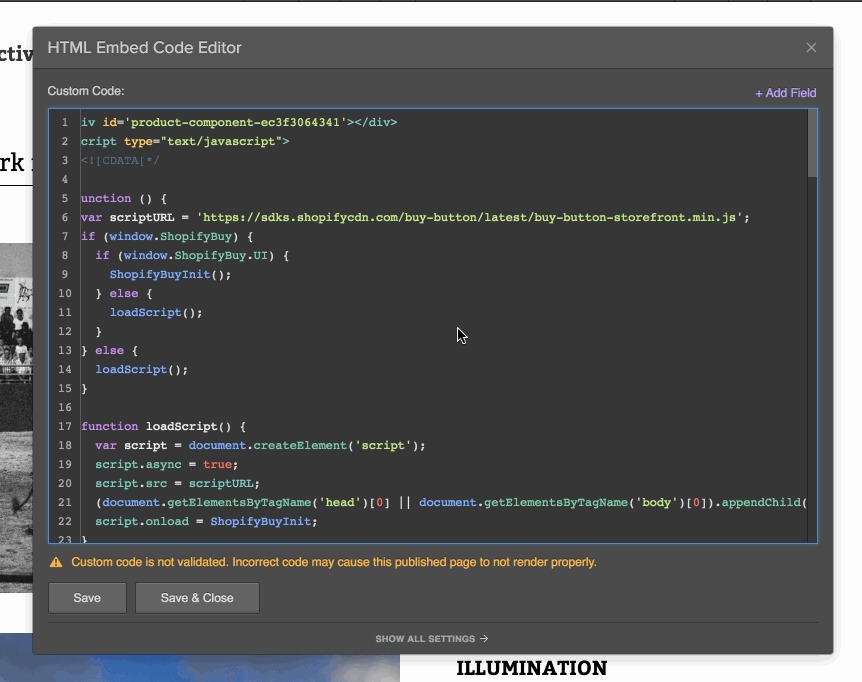The width and height of the screenshot is (862, 682).
Task: Click line number 1 in the editor
Action: [65, 122]
